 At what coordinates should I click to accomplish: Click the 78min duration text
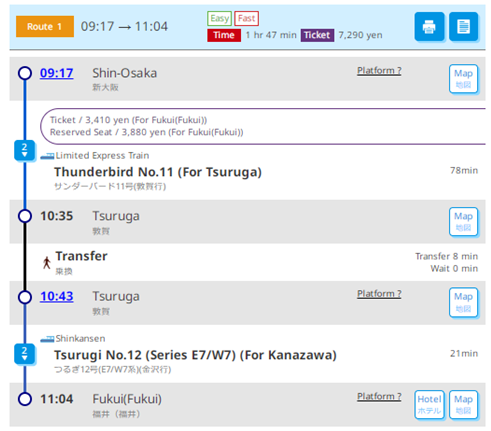pyautogui.click(x=464, y=170)
